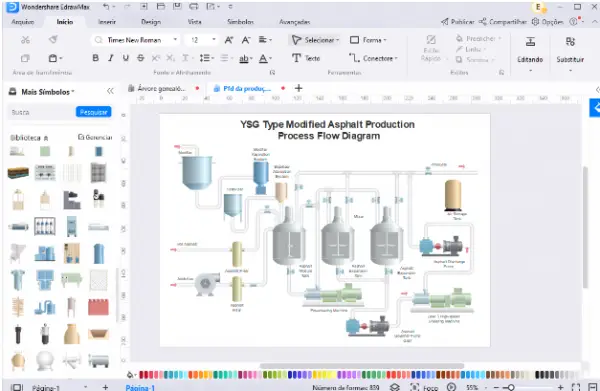Toggle underline text formatting
600x391 pixels.
pos(126,58)
